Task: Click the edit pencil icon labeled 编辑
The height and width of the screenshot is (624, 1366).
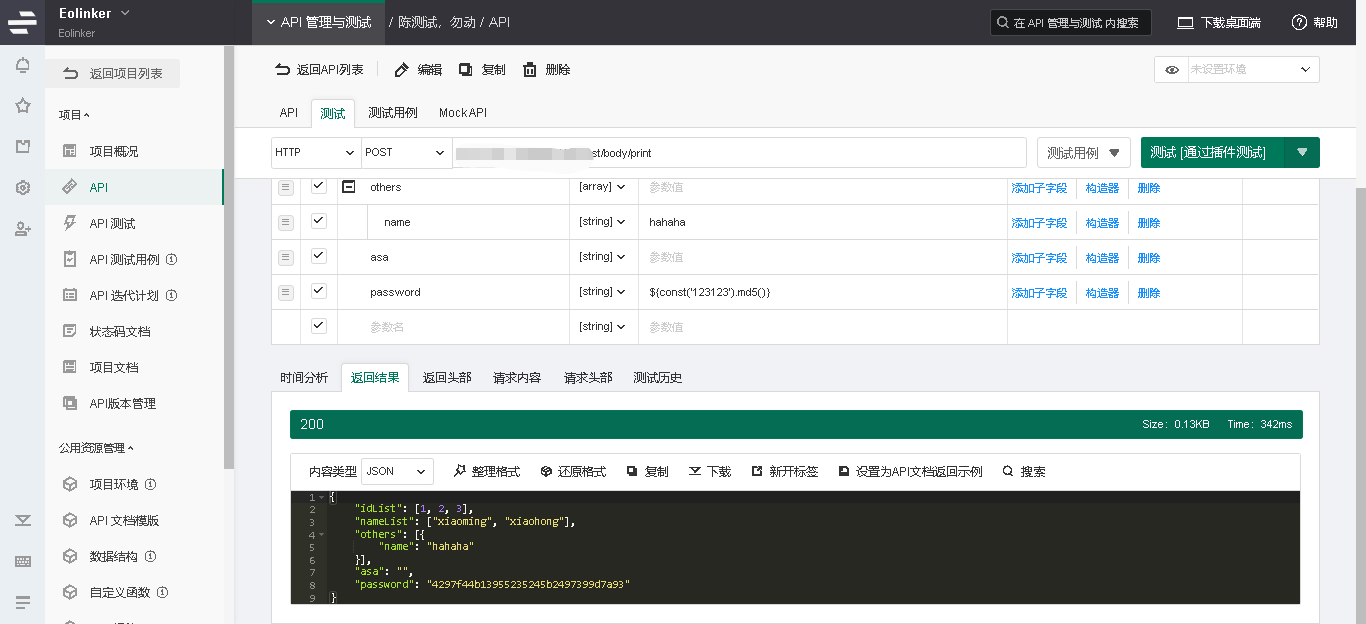Action: point(402,70)
